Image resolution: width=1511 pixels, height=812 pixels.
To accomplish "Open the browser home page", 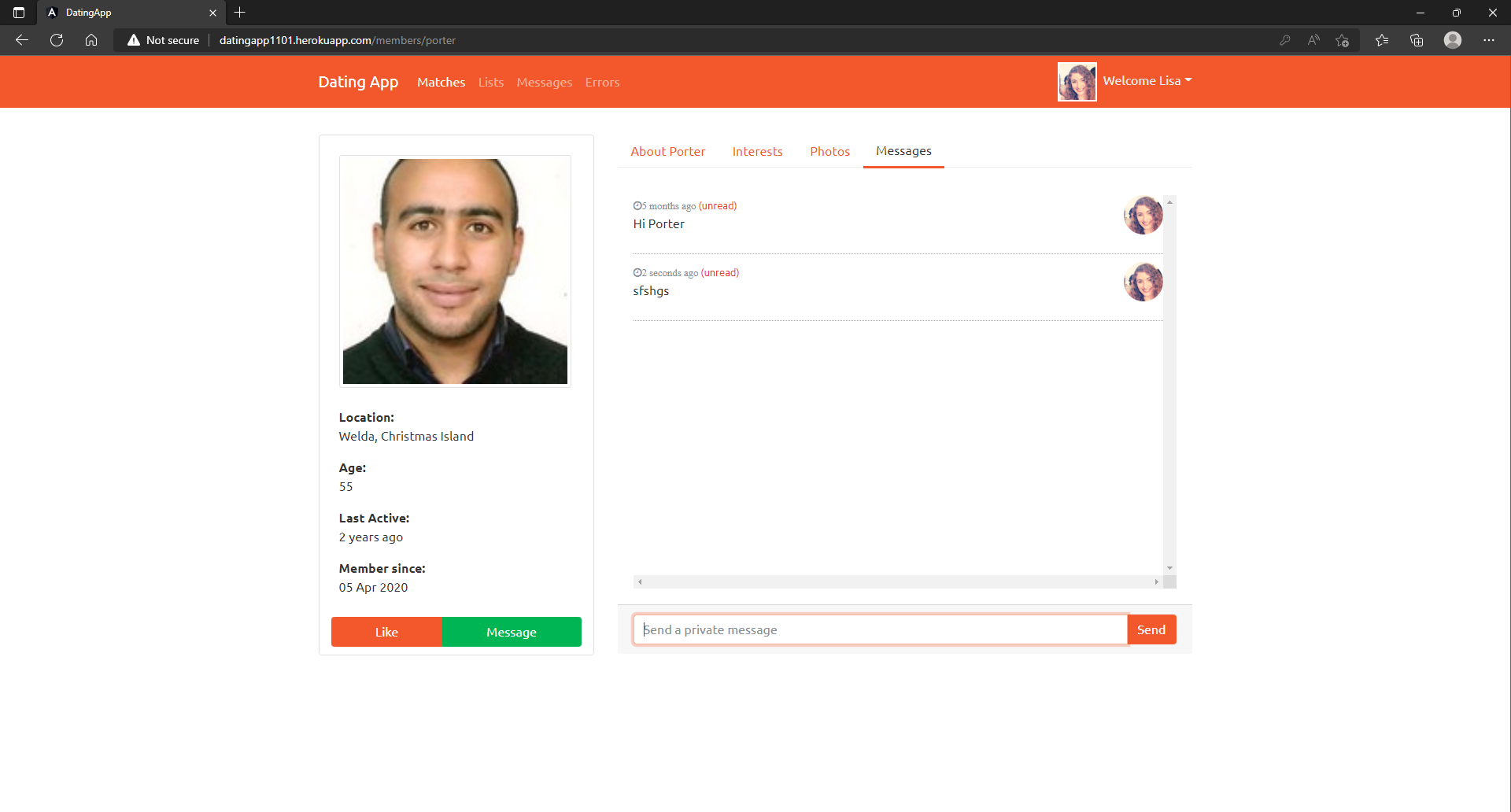I will (91, 40).
